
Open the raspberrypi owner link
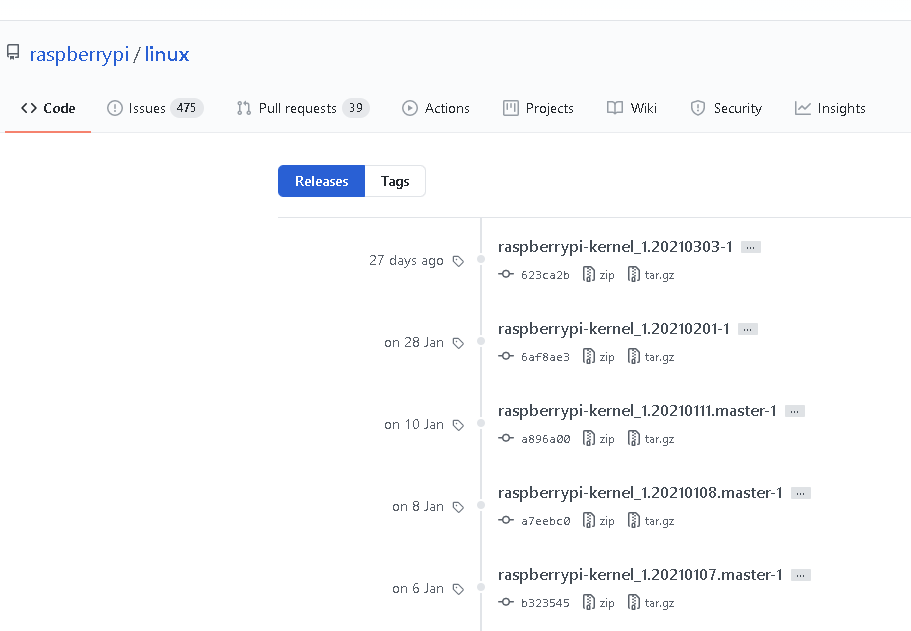click(79, 54)
